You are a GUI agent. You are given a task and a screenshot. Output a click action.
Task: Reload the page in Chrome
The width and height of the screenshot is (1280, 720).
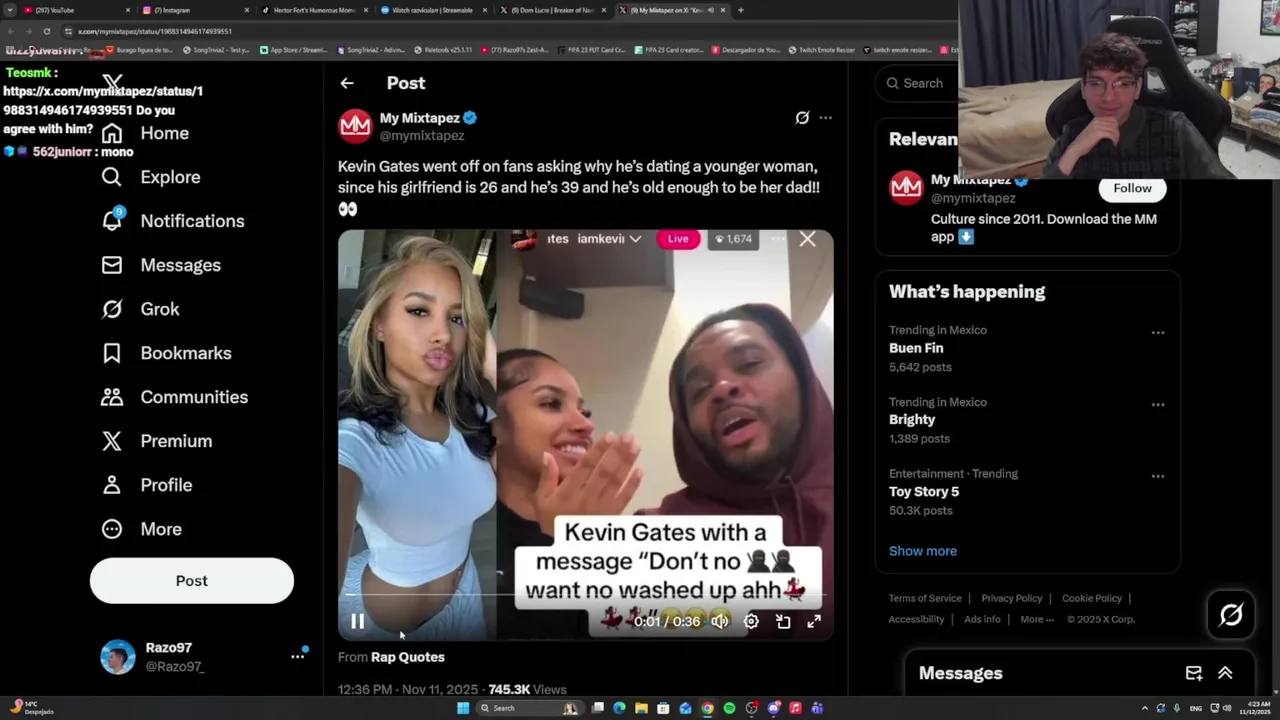click(46, 31)
